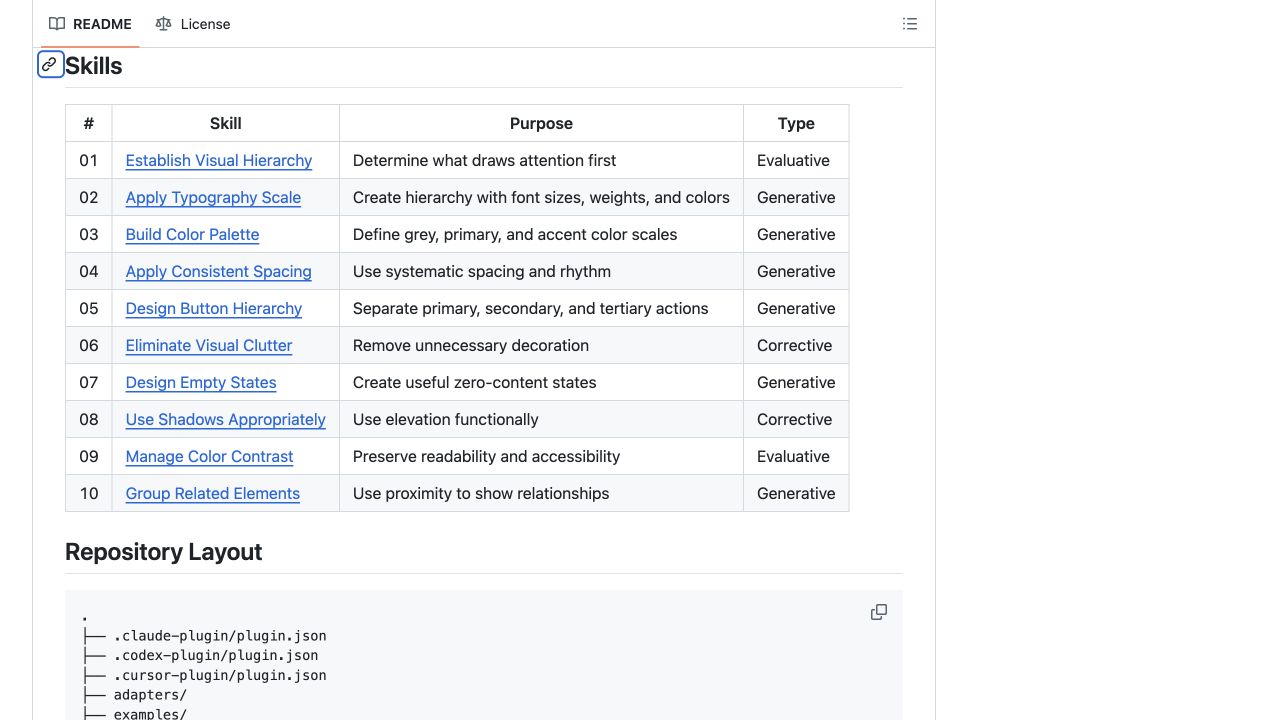Switch to the License tab
The height and width of the screenshot is (720, 1280).
pos(193,24)
